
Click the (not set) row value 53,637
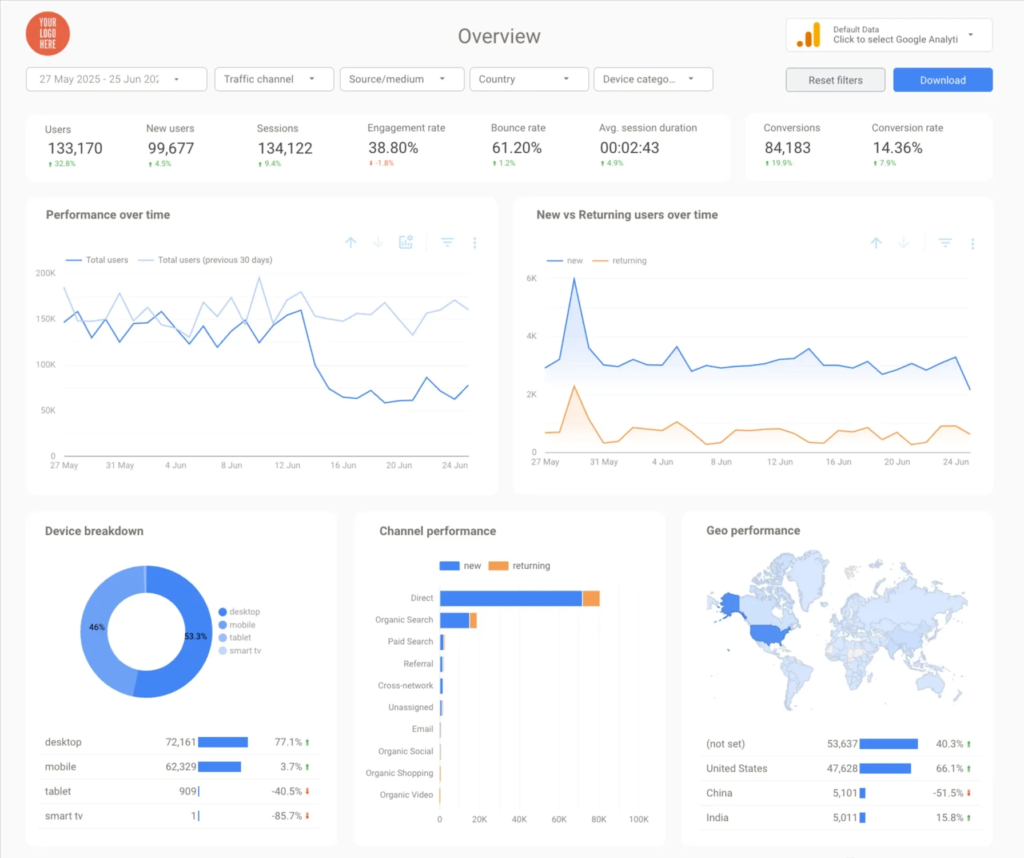[x=842, y=744]
